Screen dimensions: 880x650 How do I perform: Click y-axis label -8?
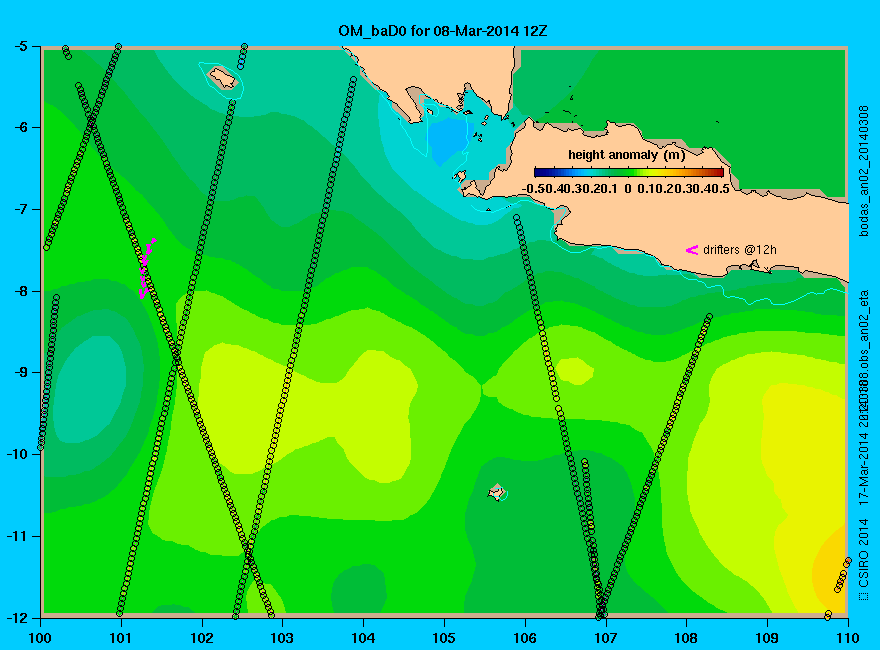coord(20,291)
